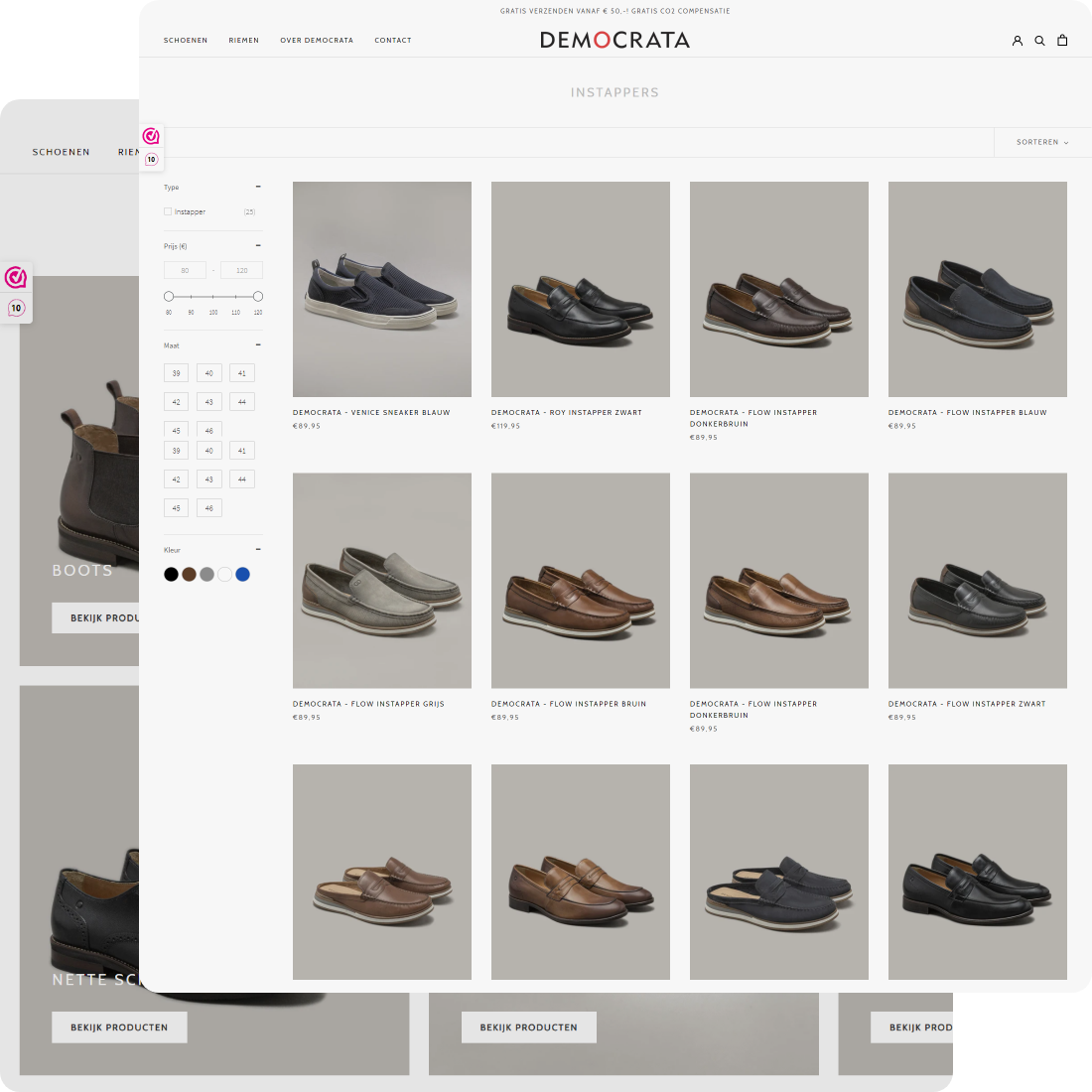Open the Schoenen menu in the Instappers window
Image resolution: width=1092 pixels, height=1092 pixels.
pyautogui.click(x=186, y=41)
